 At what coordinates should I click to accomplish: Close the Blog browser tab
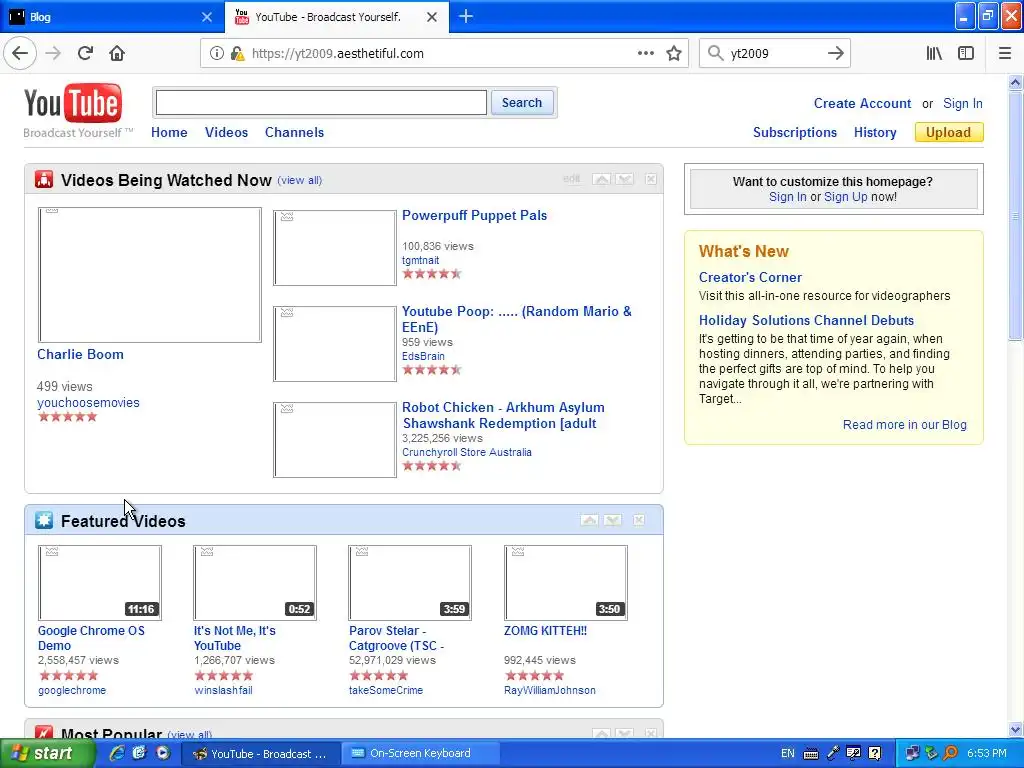pos(206,17)
